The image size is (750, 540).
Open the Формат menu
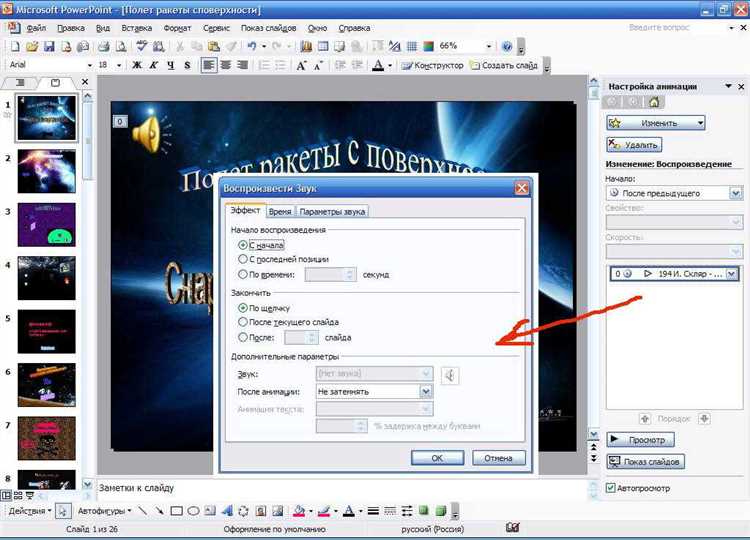click(x=177, y=28)
